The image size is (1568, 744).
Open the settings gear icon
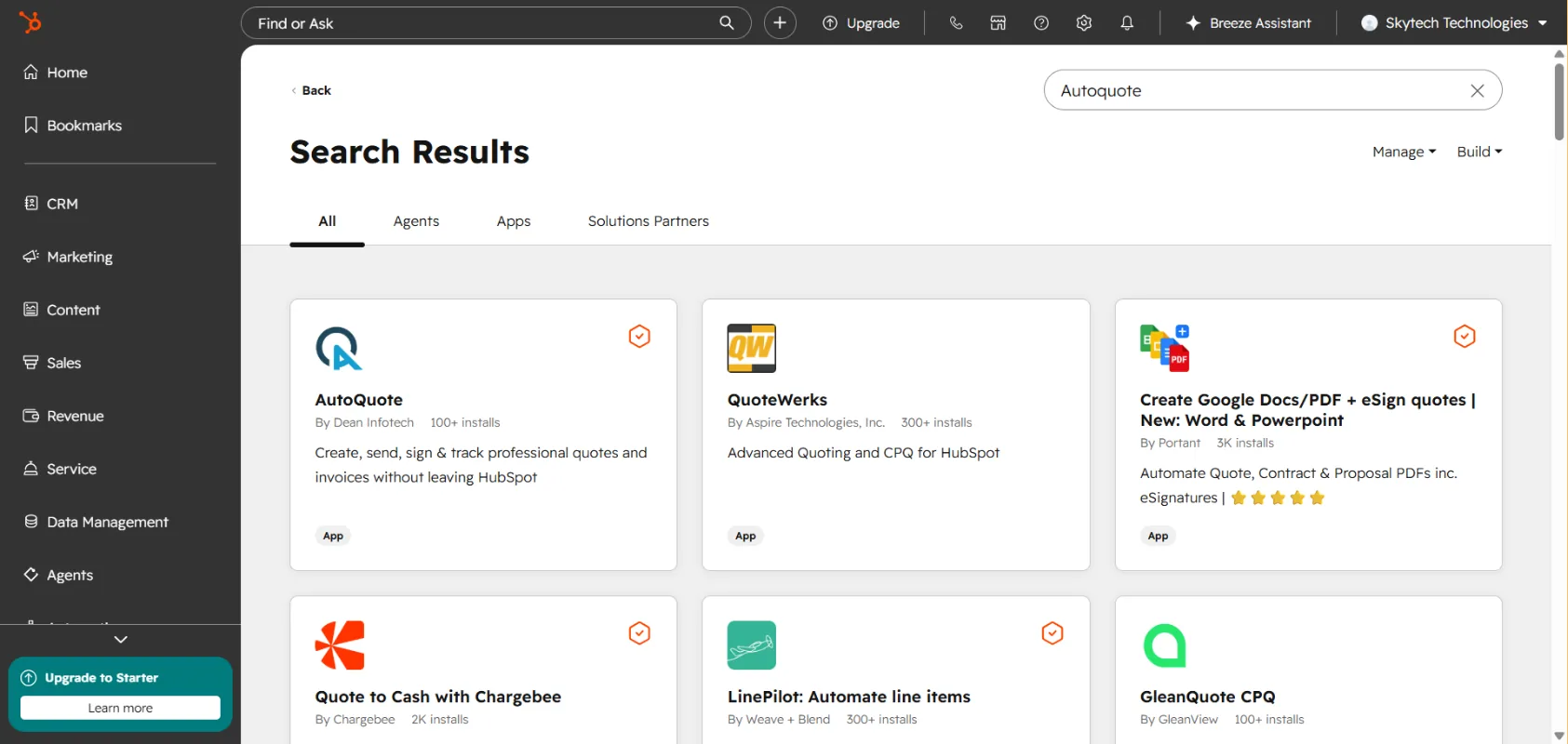[1084, 22]
